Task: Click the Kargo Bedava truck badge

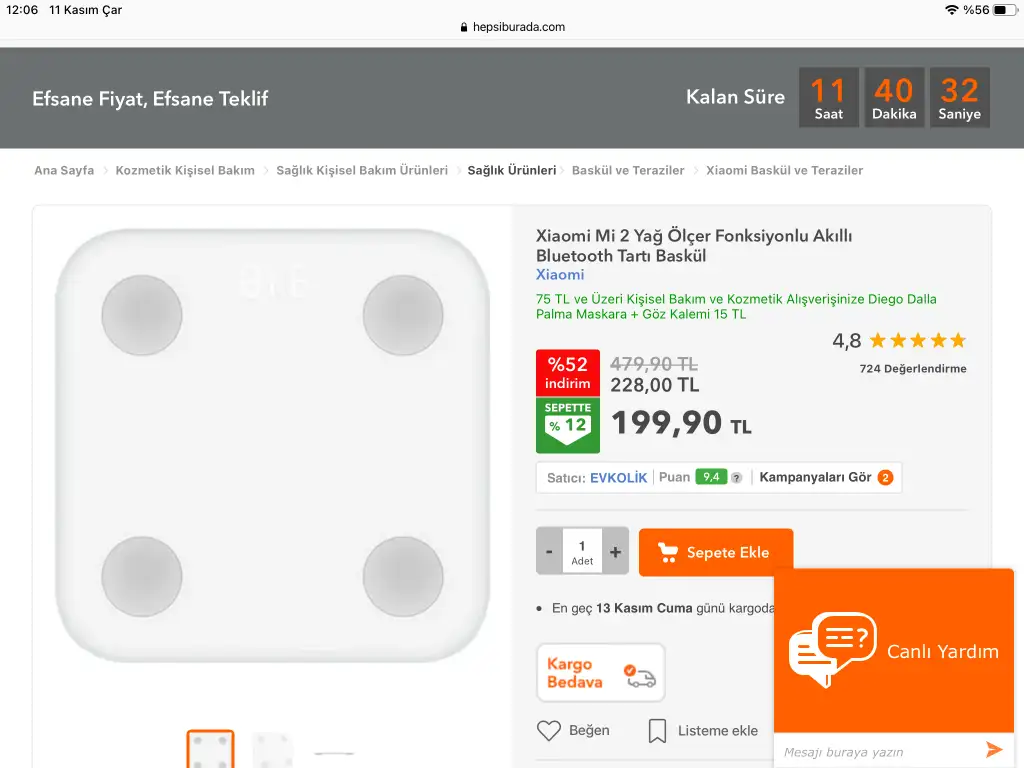Action: pyautogui.click(x=601, y=673)
